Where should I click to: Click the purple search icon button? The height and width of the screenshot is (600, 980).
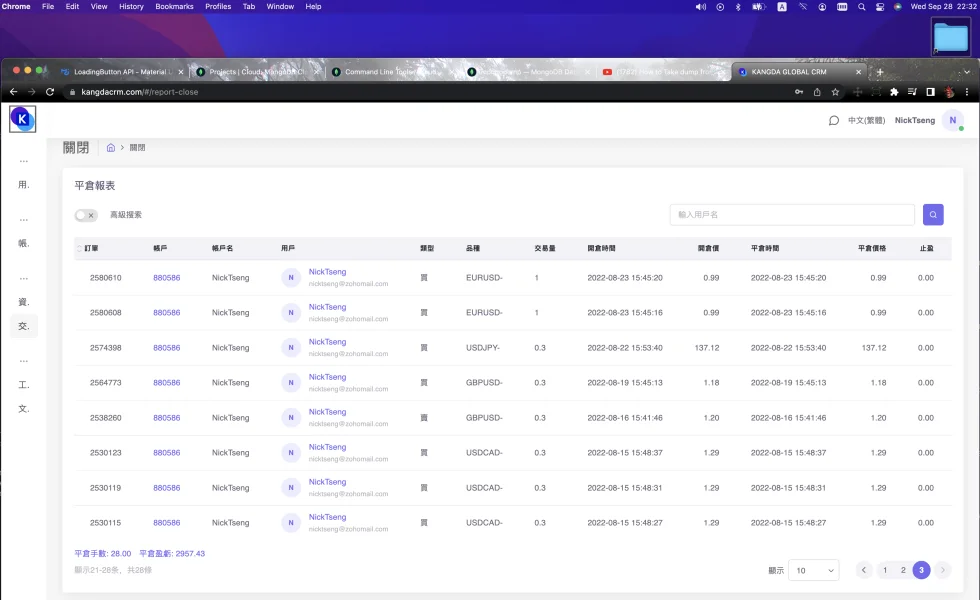(932, 215)
